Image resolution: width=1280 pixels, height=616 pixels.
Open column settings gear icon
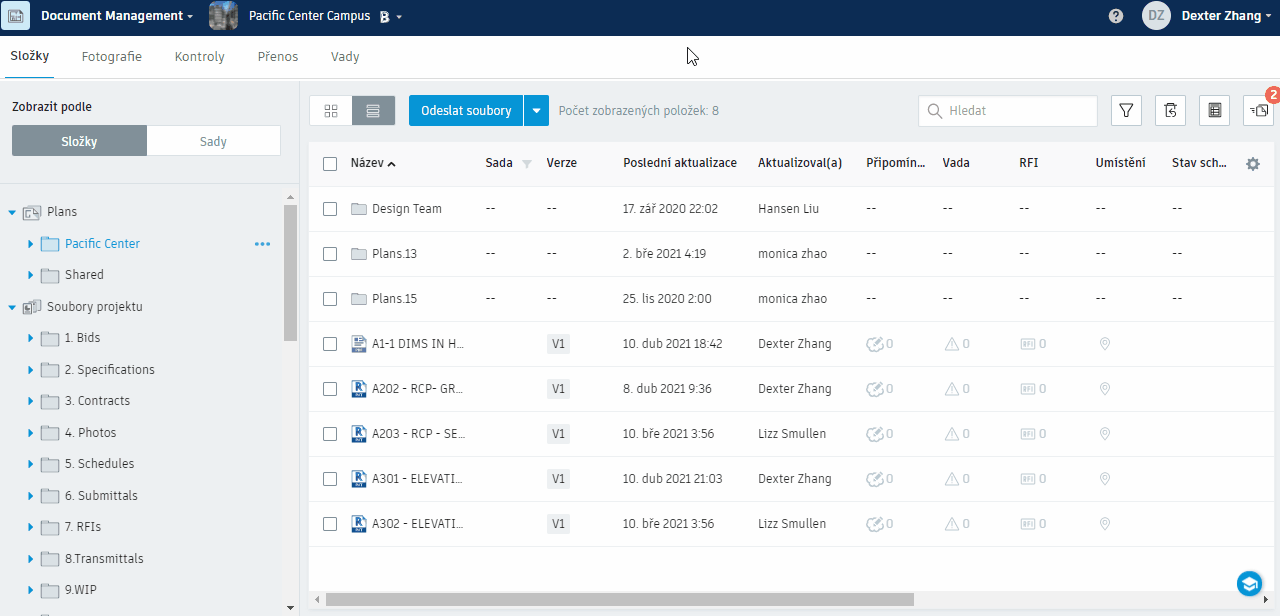click(1253, 164)
